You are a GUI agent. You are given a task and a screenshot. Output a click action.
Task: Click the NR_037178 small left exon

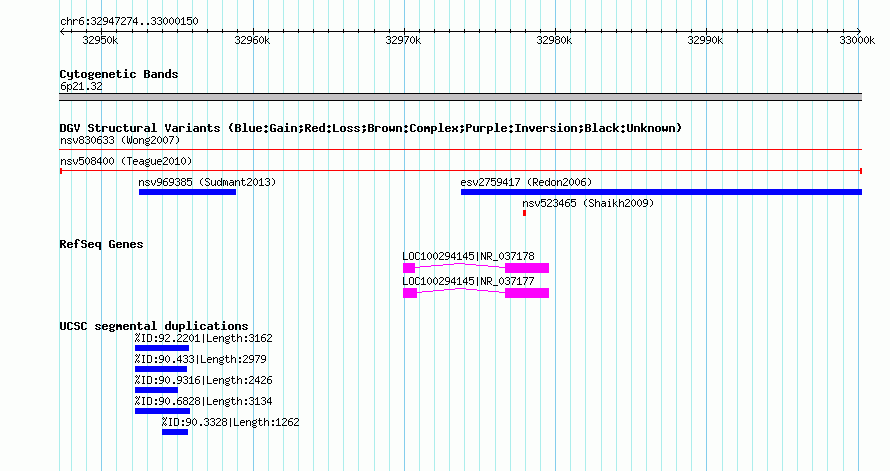tap(409, 268)
